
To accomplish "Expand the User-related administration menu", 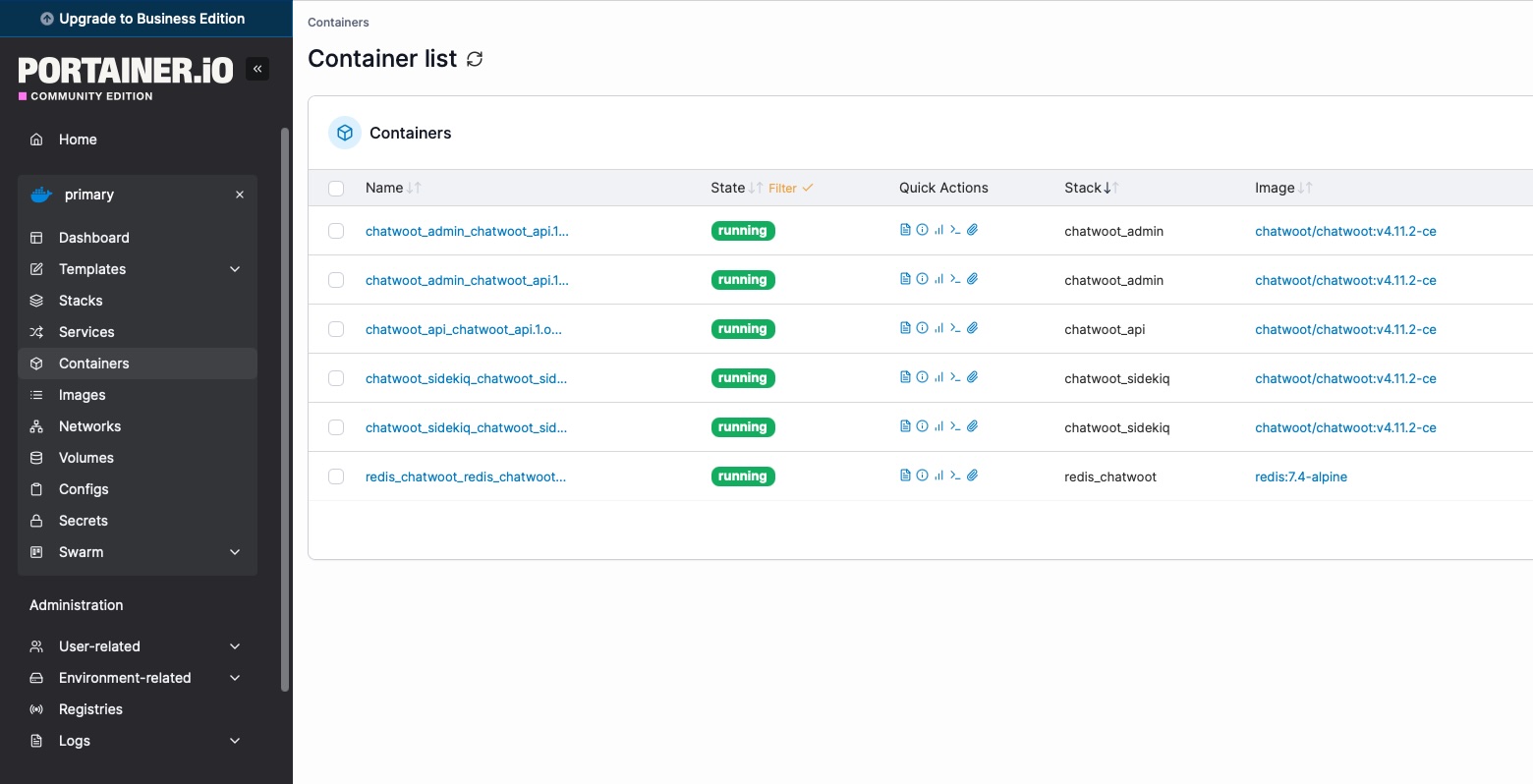I will [x=235, y=646].
